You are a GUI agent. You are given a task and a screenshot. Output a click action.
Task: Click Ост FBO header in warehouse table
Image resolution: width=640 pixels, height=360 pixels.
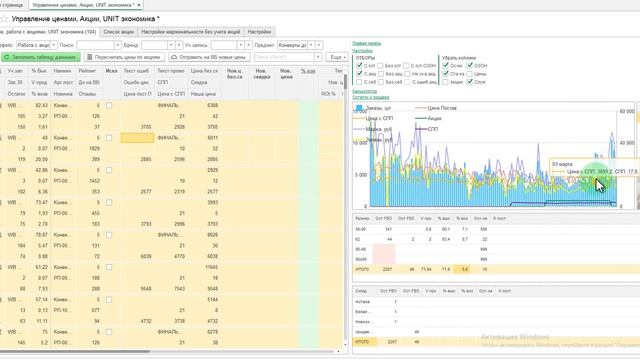point(388,291)
